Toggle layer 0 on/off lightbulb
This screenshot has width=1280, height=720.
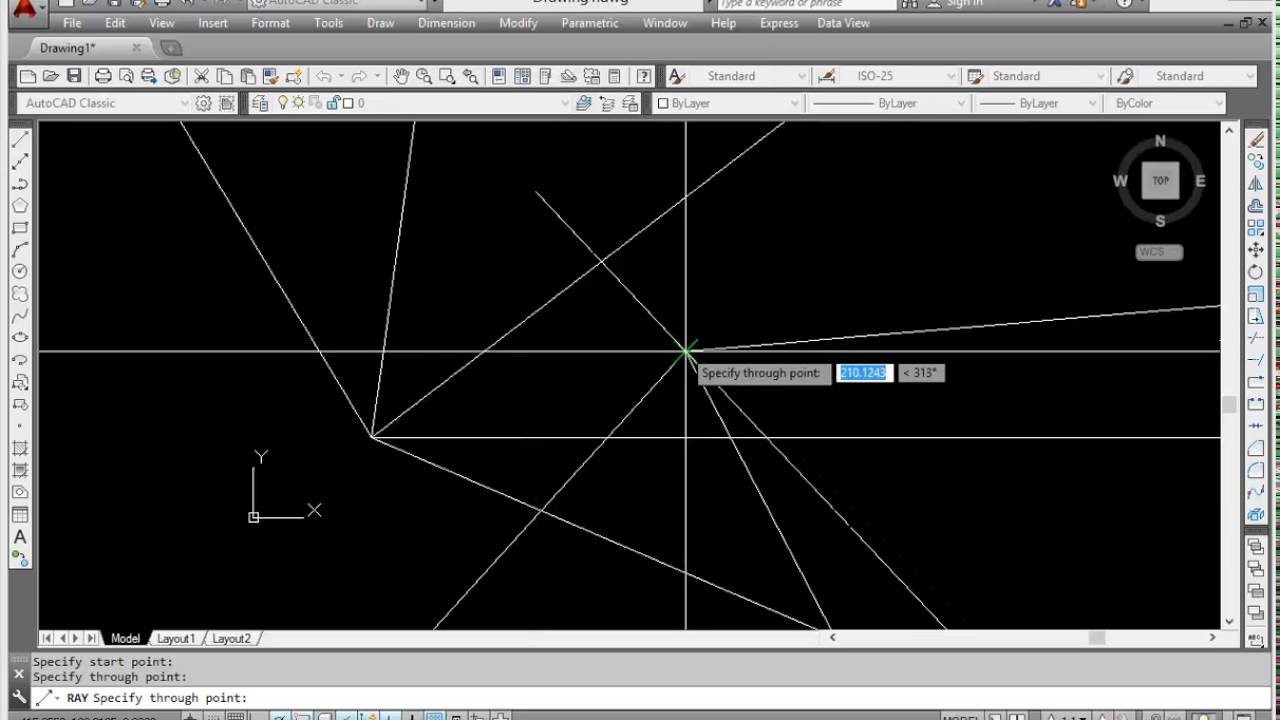pos(283,103)
